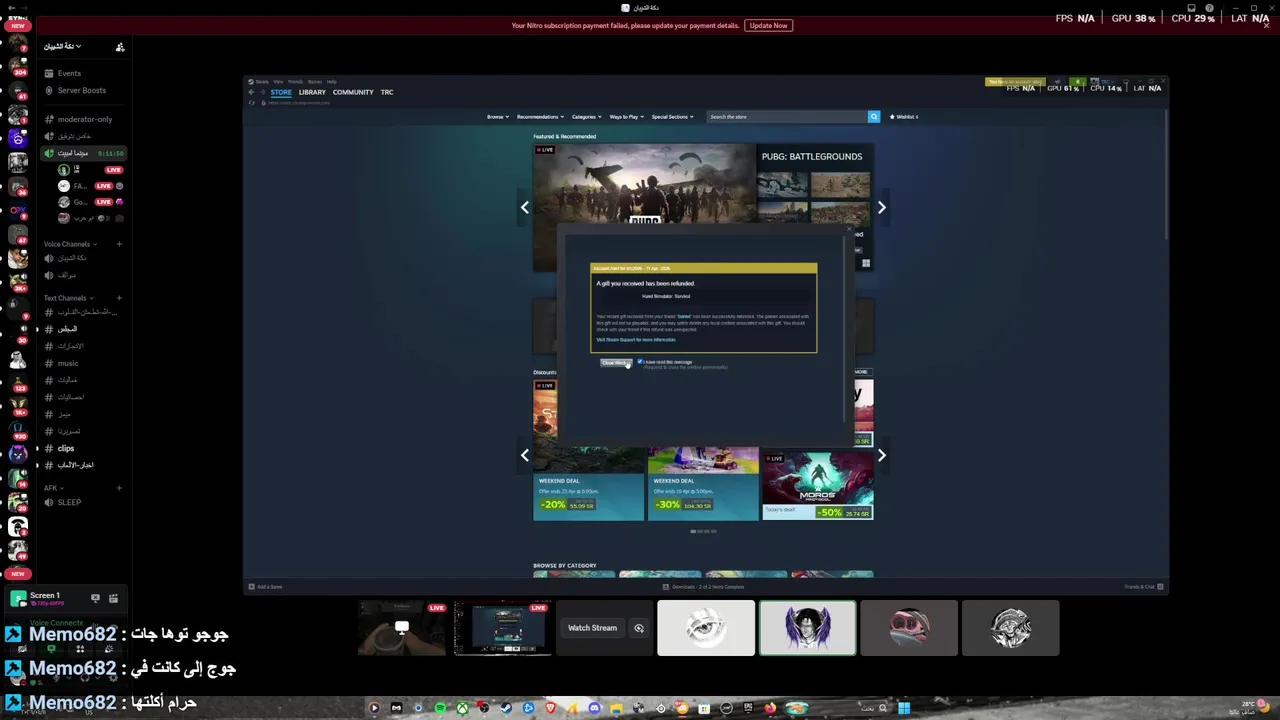Open the Events entry

coord(69,73)
